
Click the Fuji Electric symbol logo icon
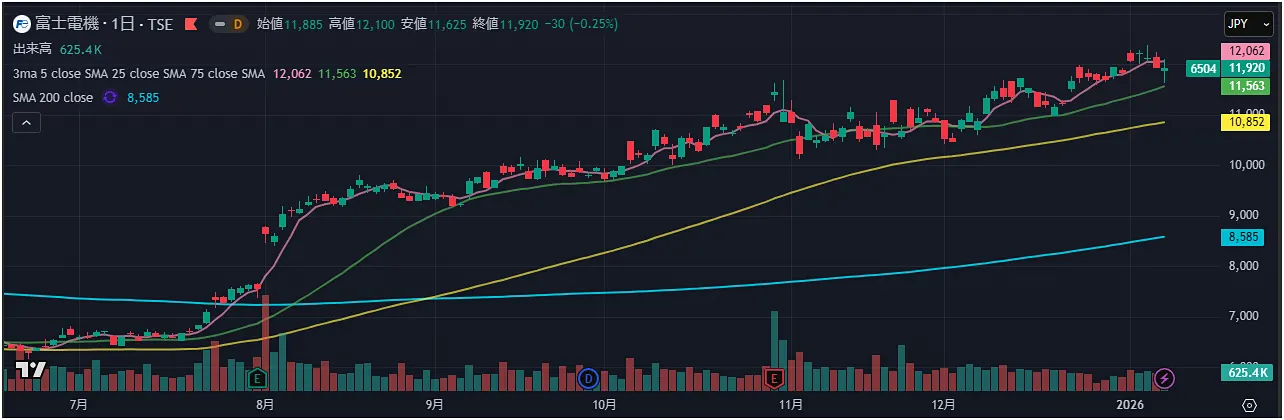click(x=21, y=24)
